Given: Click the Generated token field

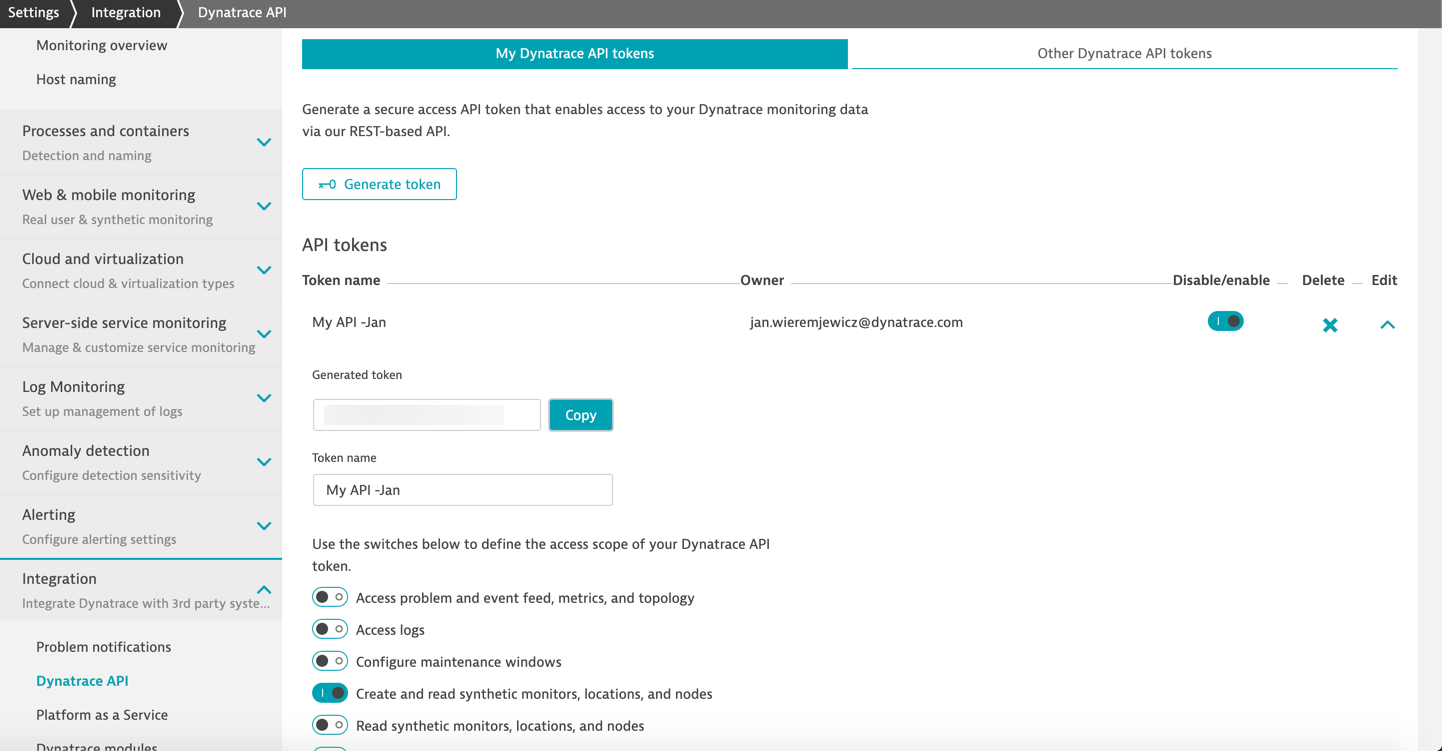Looking at the screenshot, I should coord(427,415).
